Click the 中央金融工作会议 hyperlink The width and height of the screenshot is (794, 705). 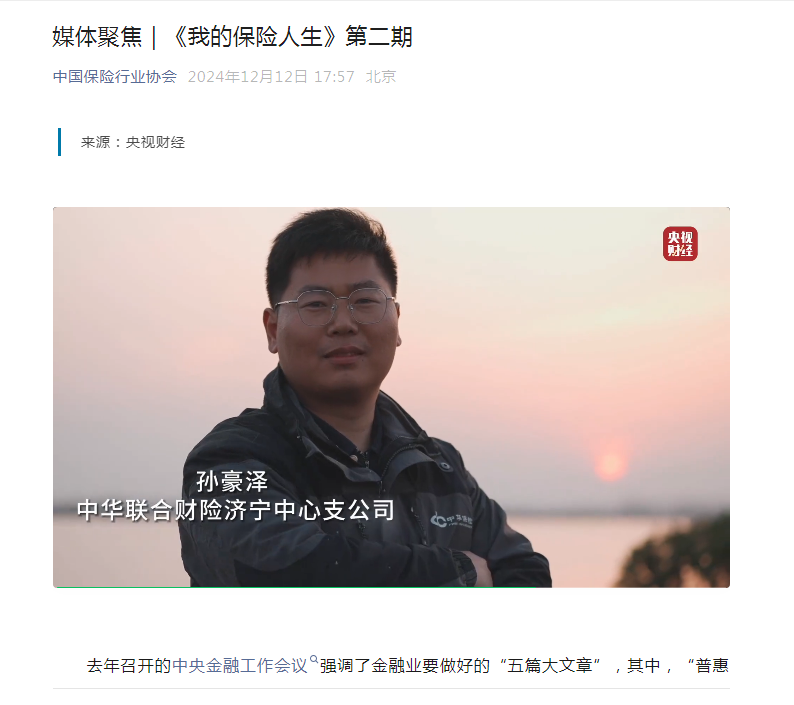pyautogui.click(x=240, y=665)
